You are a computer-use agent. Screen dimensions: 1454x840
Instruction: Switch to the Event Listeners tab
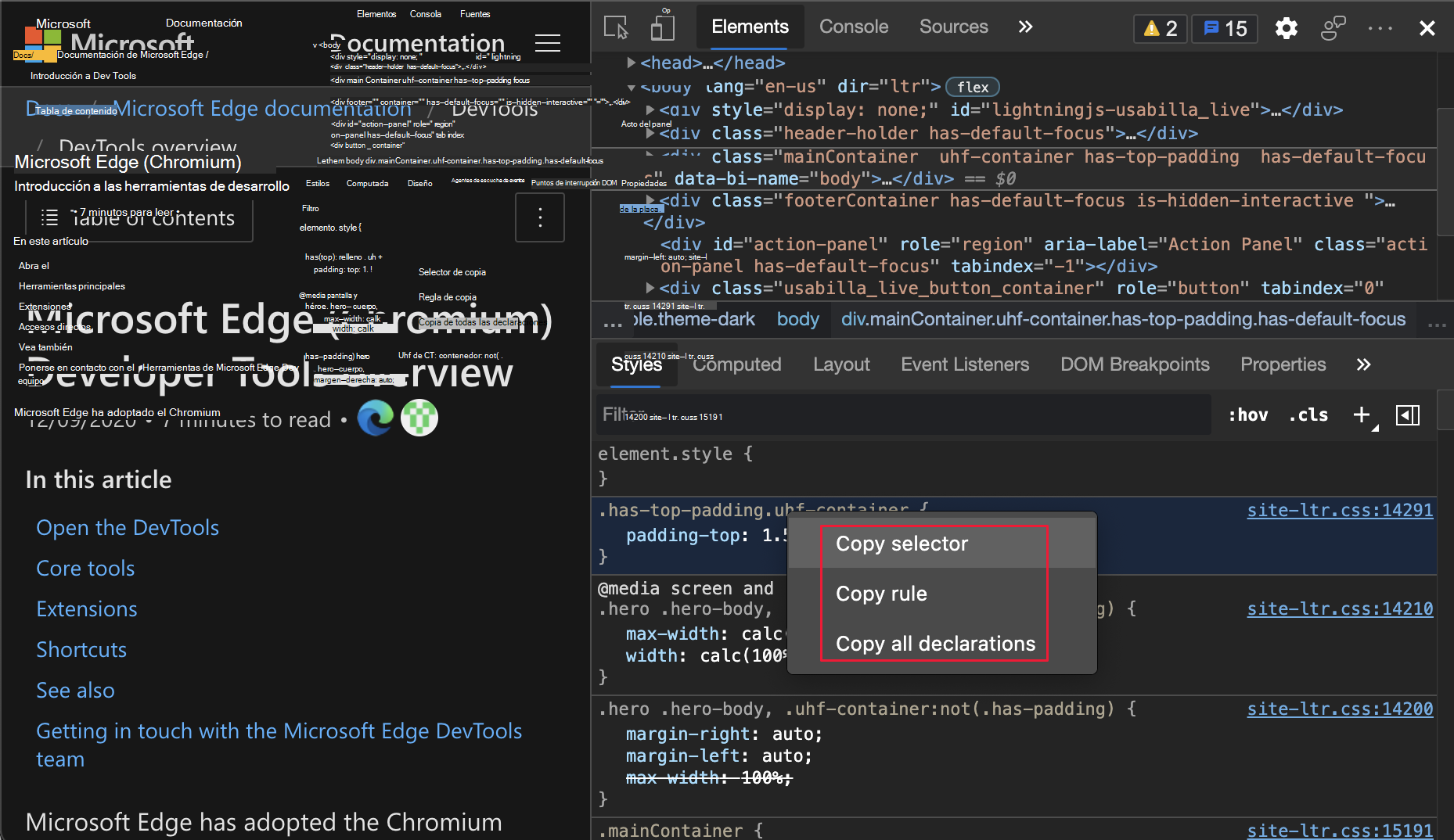(964, 364)
